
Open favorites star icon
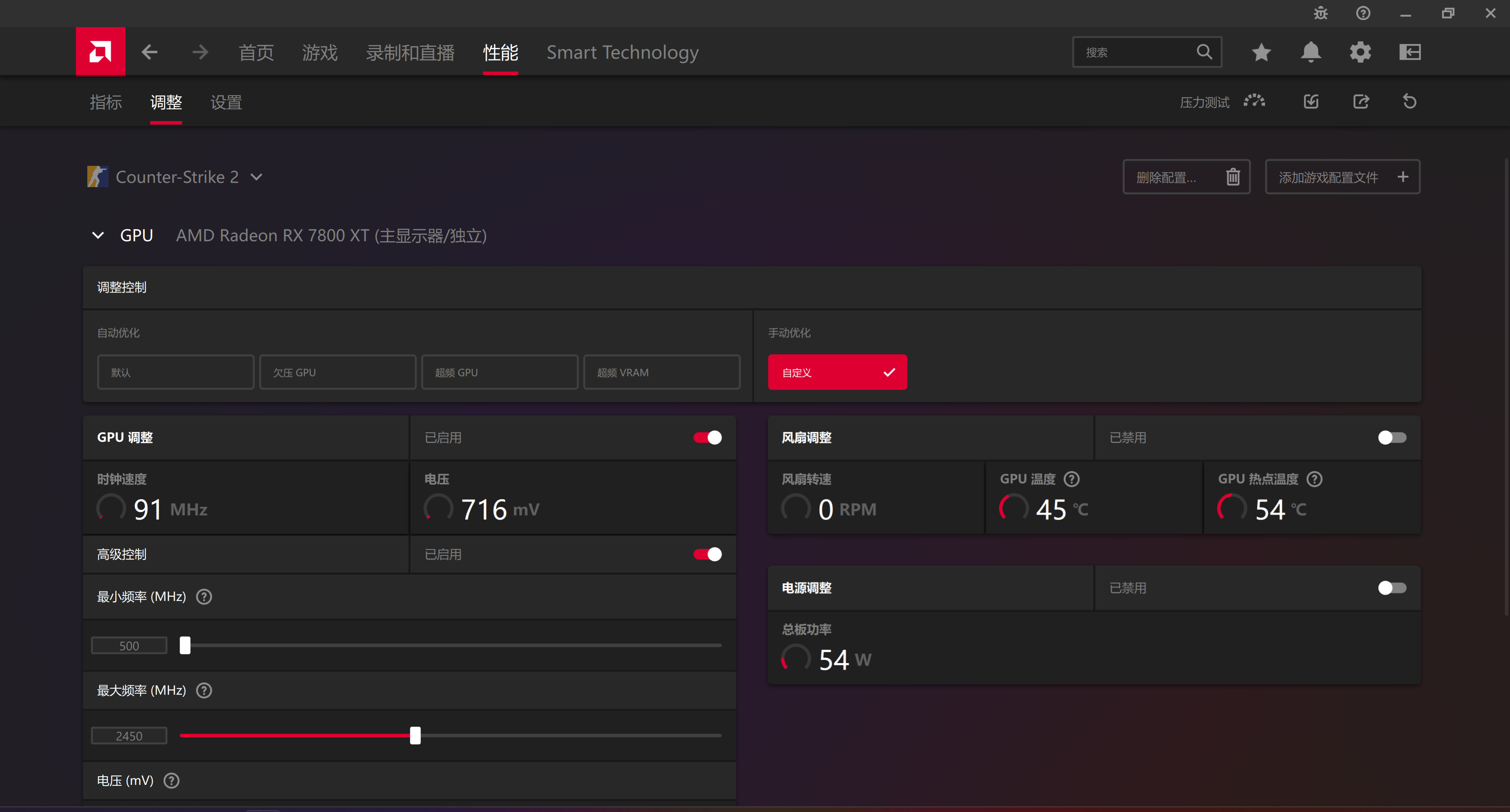pos(1261,52)
